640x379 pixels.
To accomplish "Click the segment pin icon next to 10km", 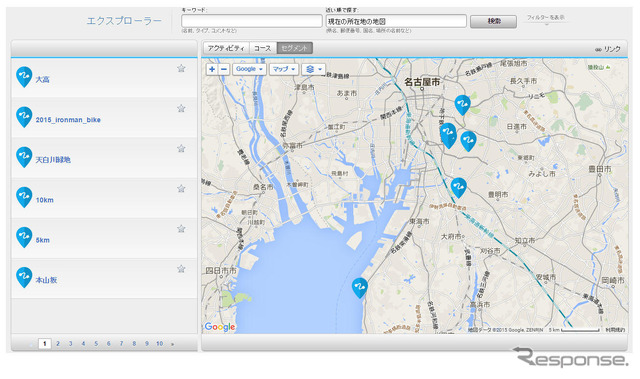I will click(24, 197).
